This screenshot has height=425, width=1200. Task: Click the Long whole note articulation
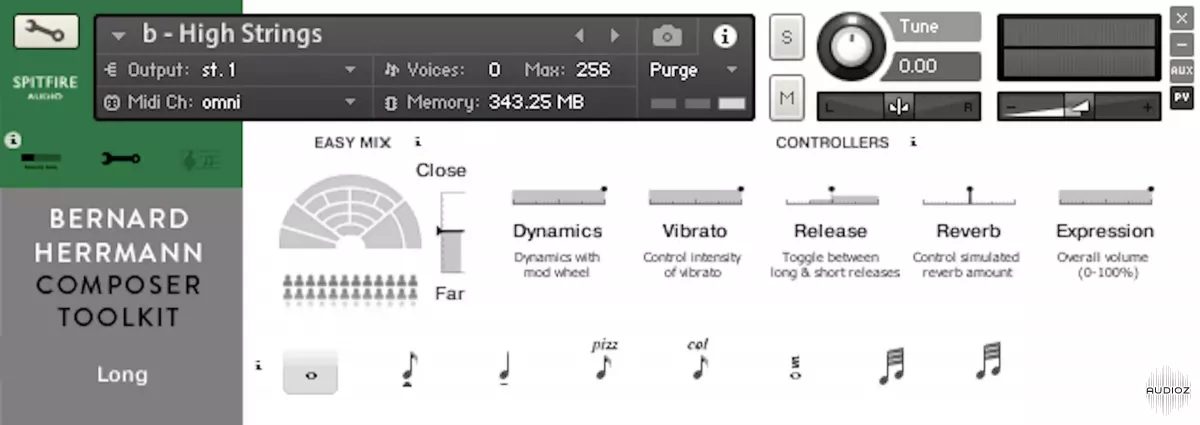(x=310, y=373)
